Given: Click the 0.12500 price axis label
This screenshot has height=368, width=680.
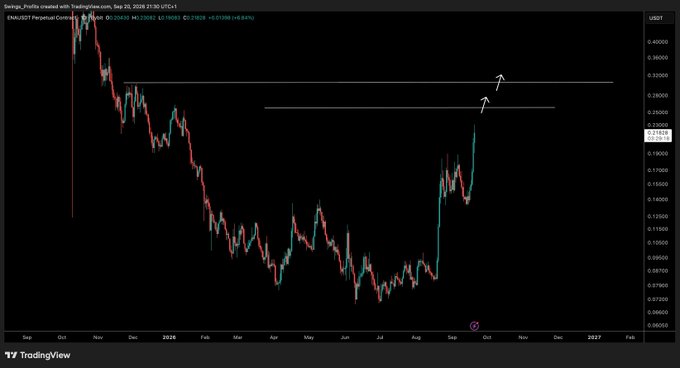Looking at the screenshot, I should (x=657, y=216).
